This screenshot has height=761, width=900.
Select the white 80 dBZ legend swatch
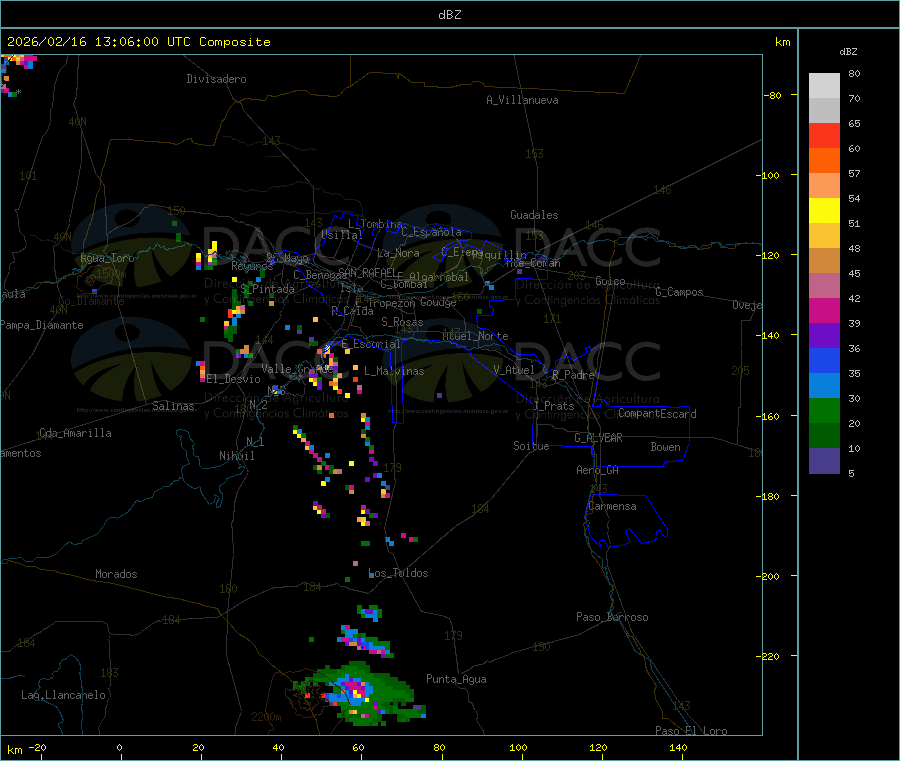(x=824, y=86)
